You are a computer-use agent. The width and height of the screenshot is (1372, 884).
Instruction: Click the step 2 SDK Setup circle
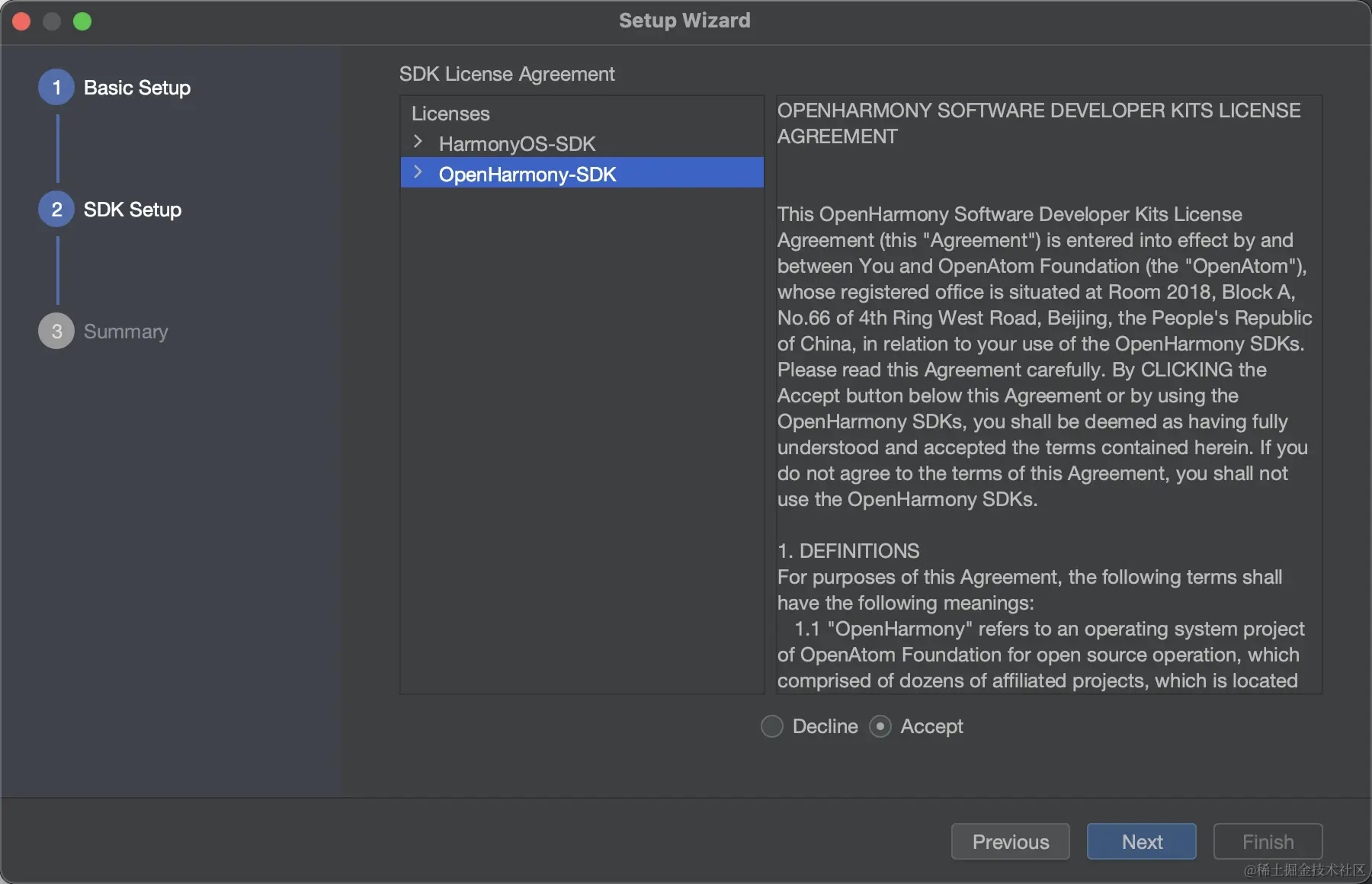click(56, 210)
